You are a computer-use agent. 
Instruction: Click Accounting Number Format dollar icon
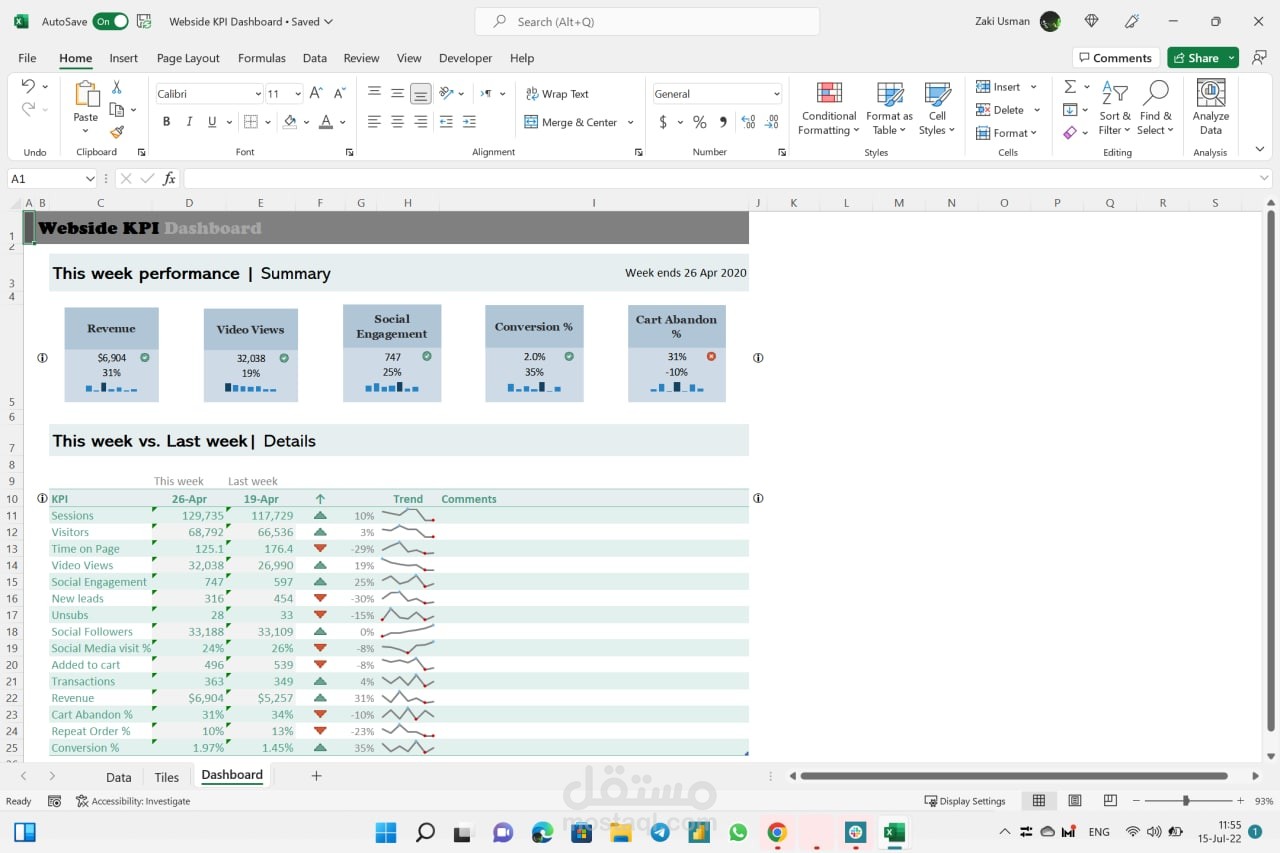coord(663,122)
